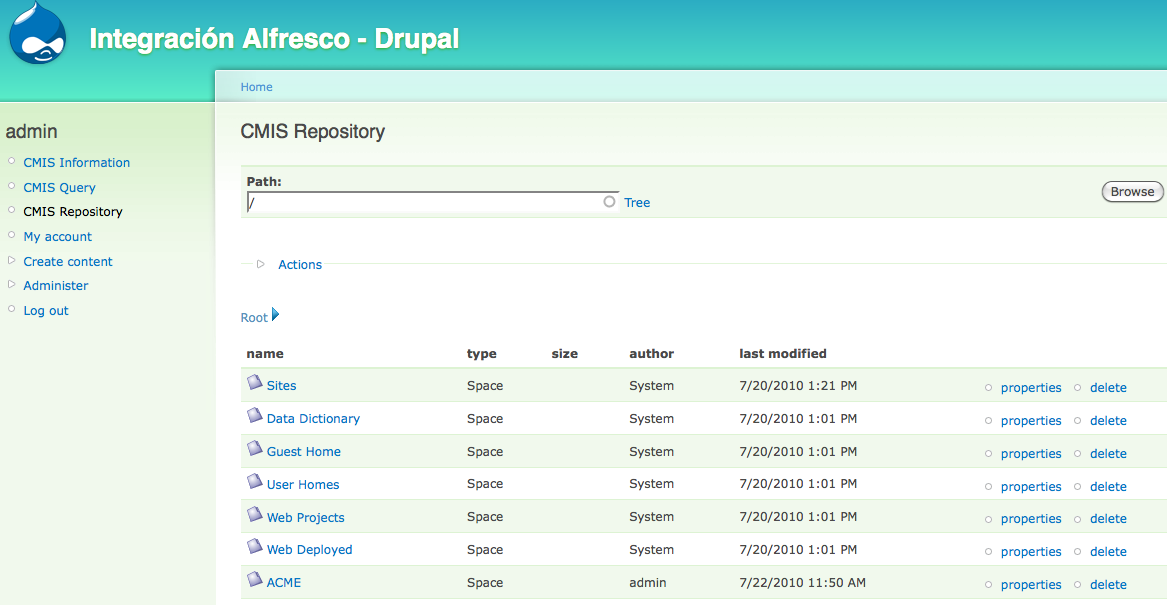The image size is (1167, 605).
Task: Open the Guest Home space
Action: coord(304,452)
